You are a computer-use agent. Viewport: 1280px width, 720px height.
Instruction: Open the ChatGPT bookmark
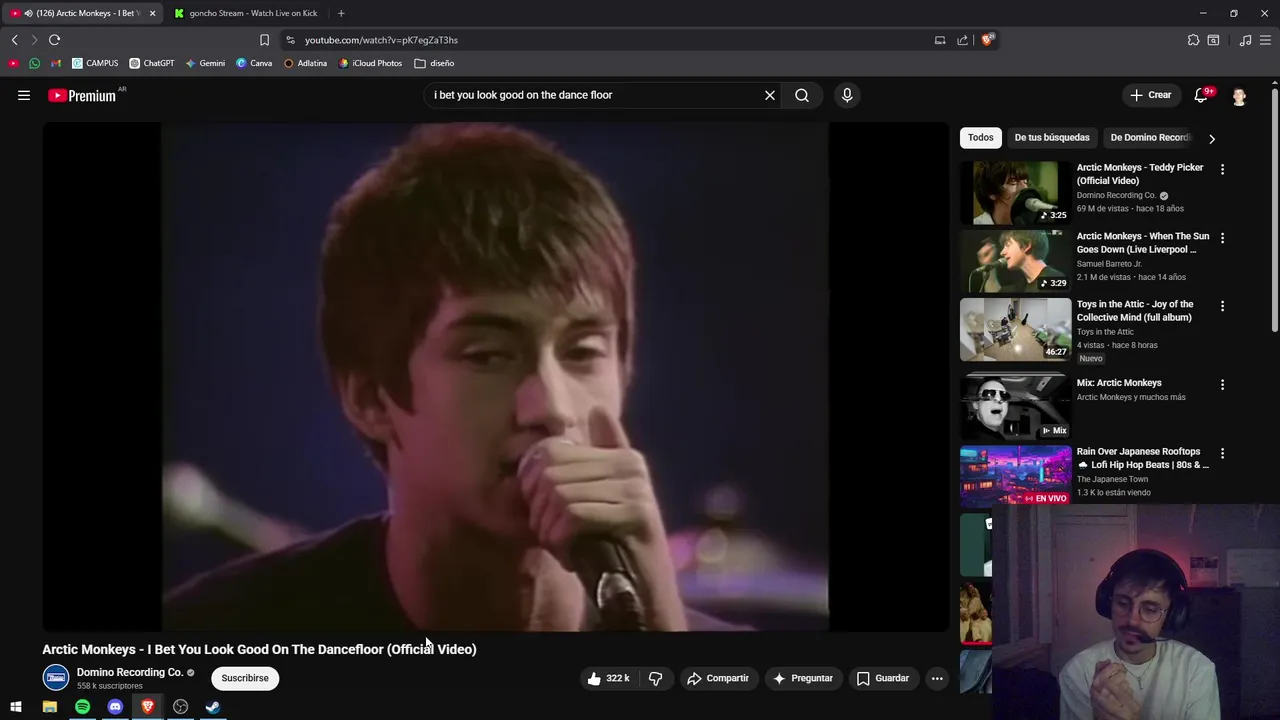[x=151, y=63]
